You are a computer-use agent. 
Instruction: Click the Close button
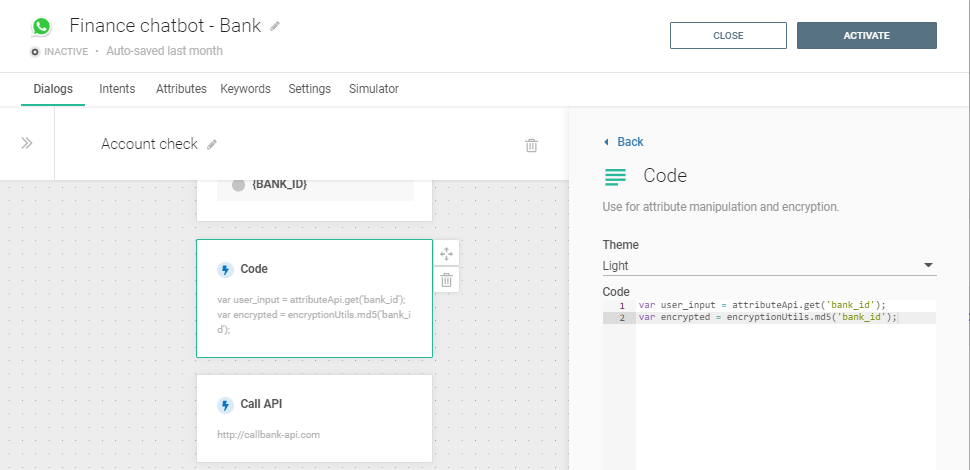point(728,36)
